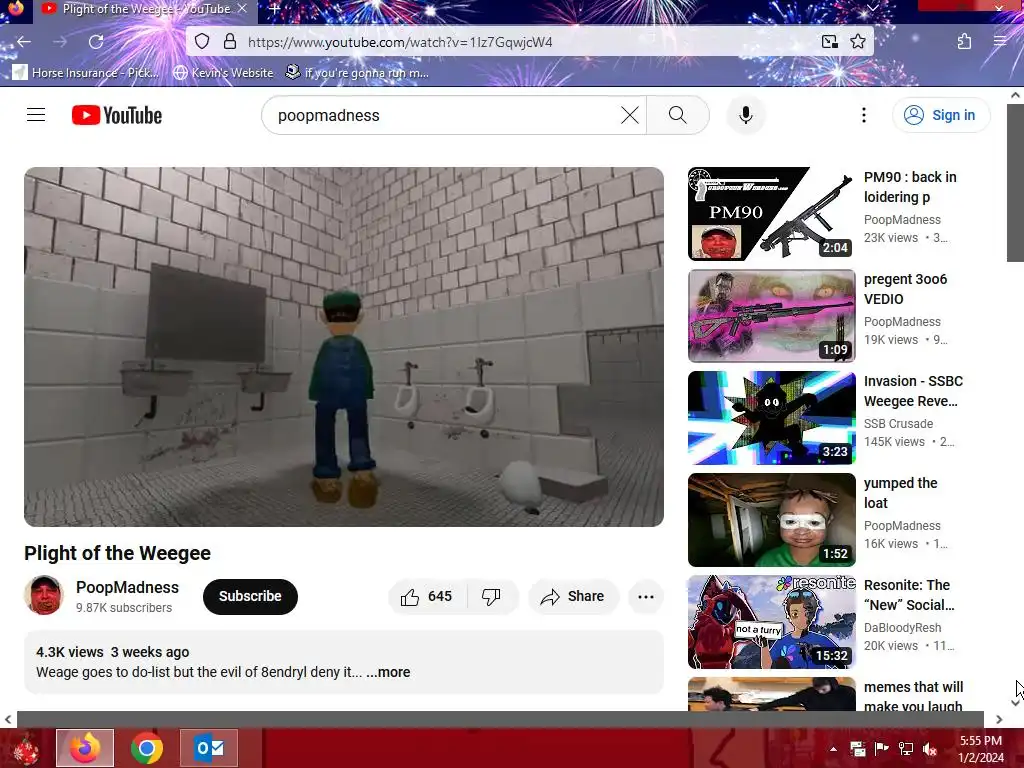Open Invasion SSBC Weegee thumbnail
1024x768 pixels.
[771, 417]
